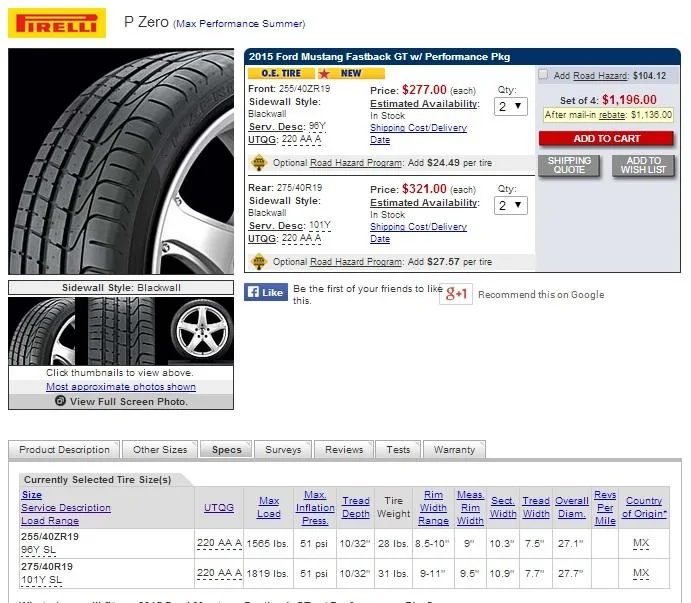
Task: Click the Meas. Rim Width column header
Action: (x=470, y=508)
